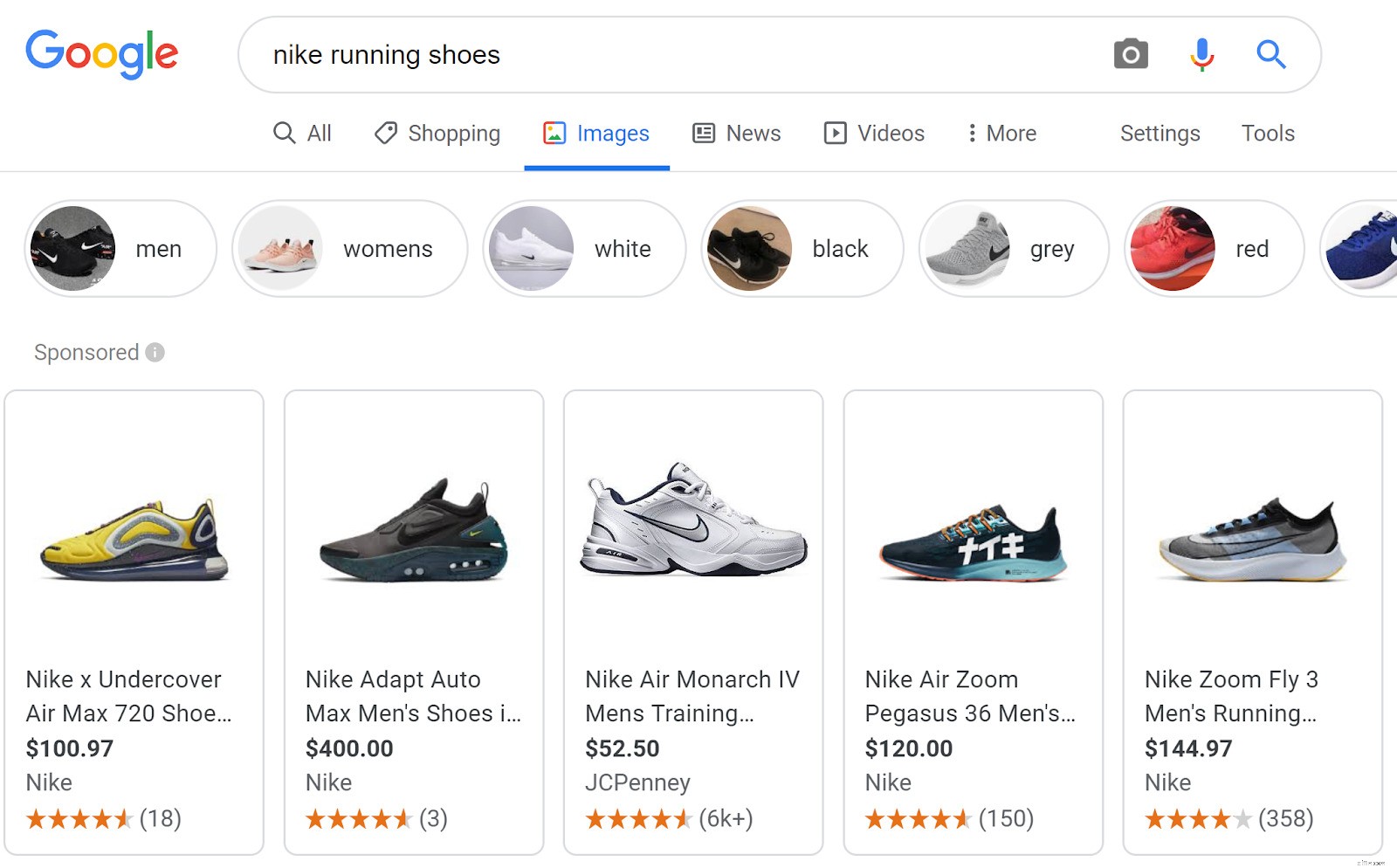Click the Images tab icon
This screenshot has width=1397, height=868.
[x=556, y=133]
